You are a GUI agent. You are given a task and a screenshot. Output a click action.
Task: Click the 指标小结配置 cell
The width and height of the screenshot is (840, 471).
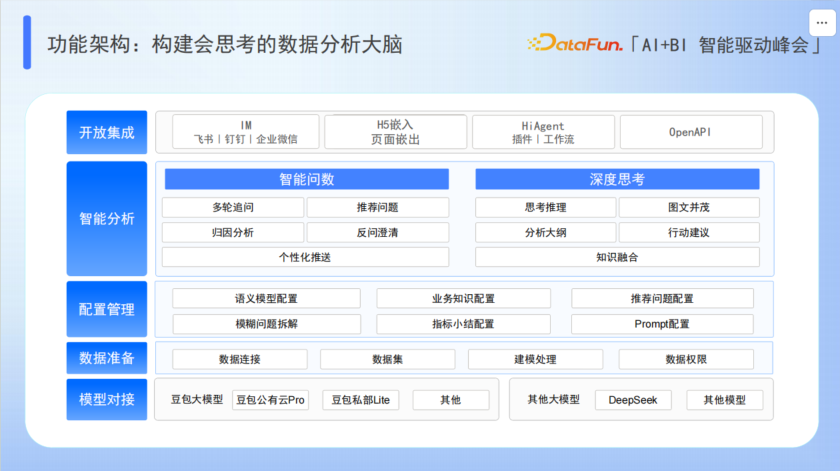pyautogui.click(x=463, y=324)
